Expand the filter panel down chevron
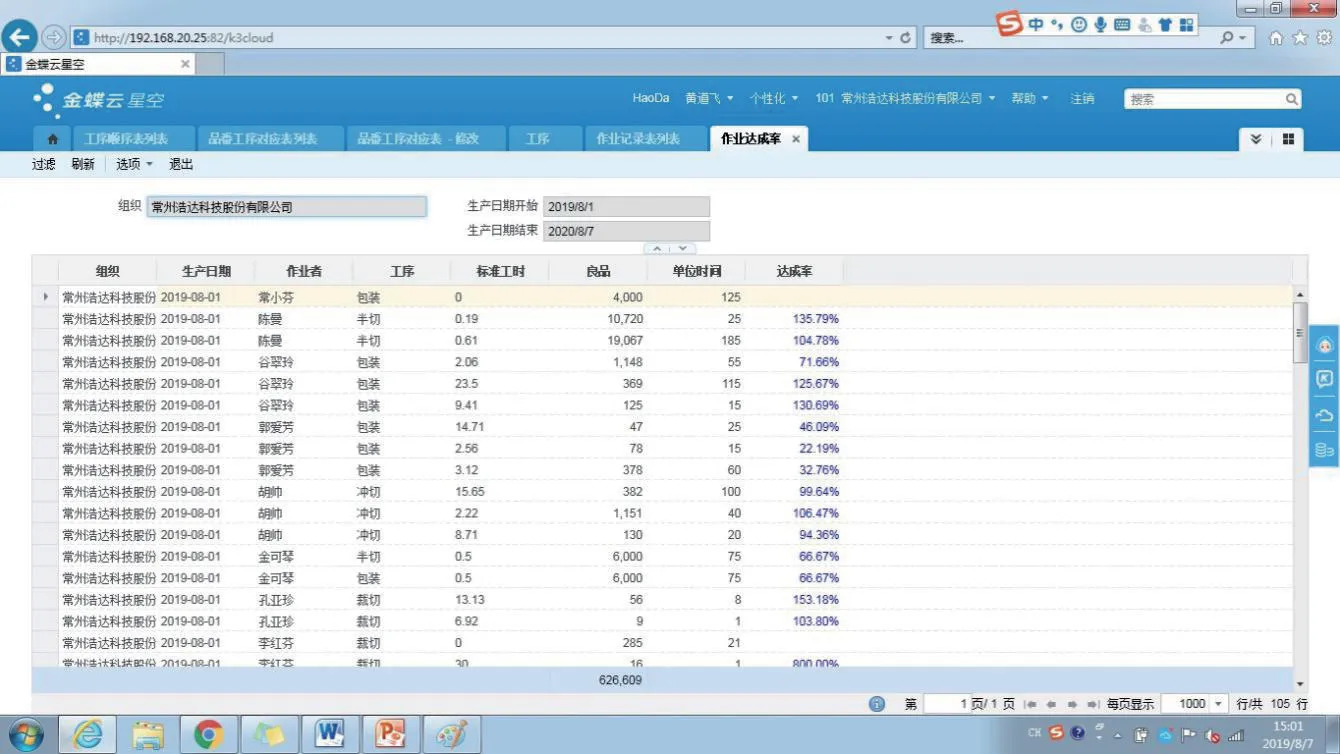This screenshot has height=754, width=1340. 683,248
